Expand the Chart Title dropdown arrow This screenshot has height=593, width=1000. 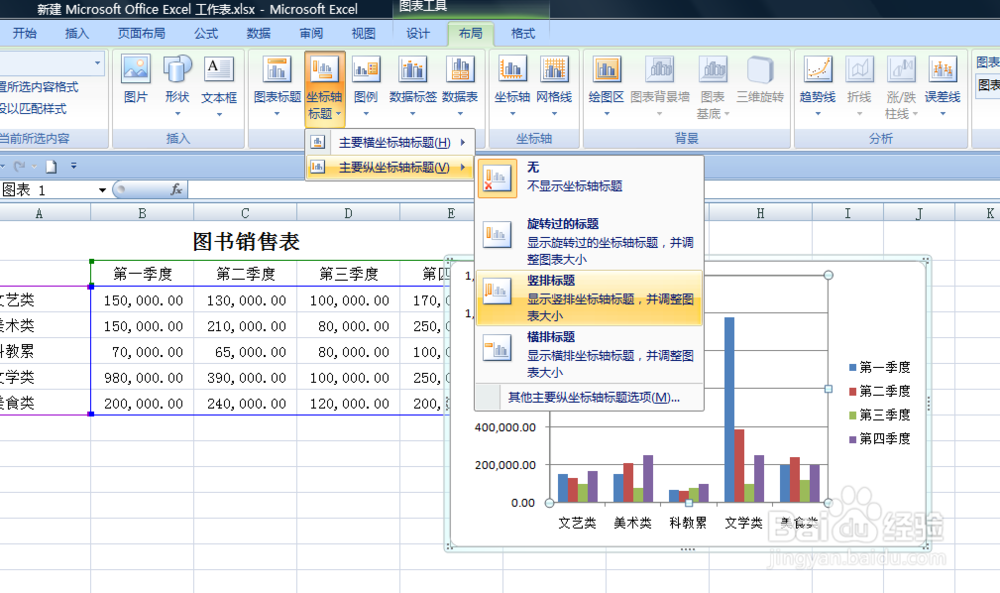coord(277,113)
